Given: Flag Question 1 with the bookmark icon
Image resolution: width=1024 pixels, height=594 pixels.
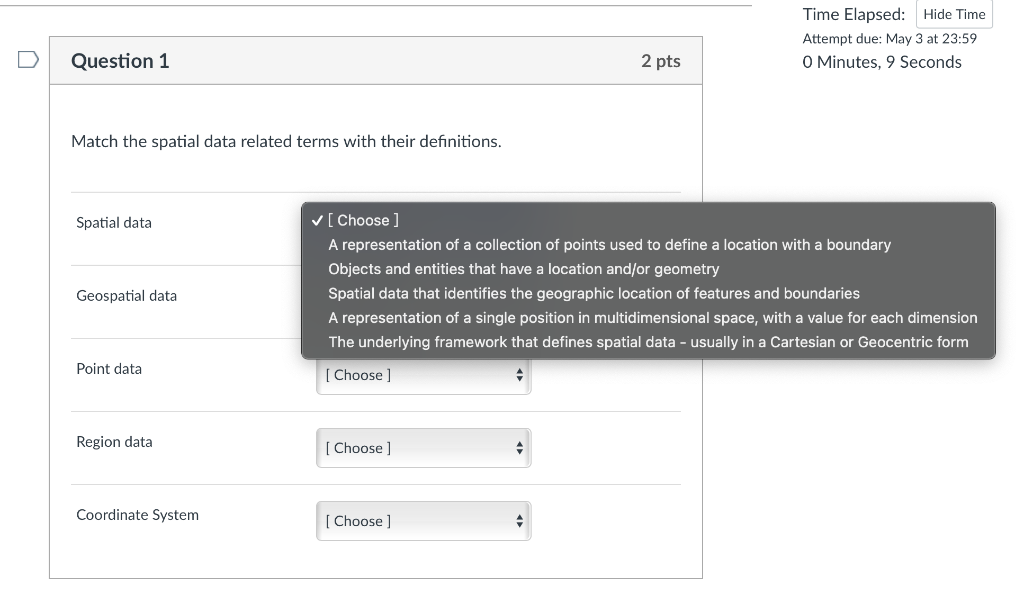Looking at the screenshot, I should pos(28,60).
